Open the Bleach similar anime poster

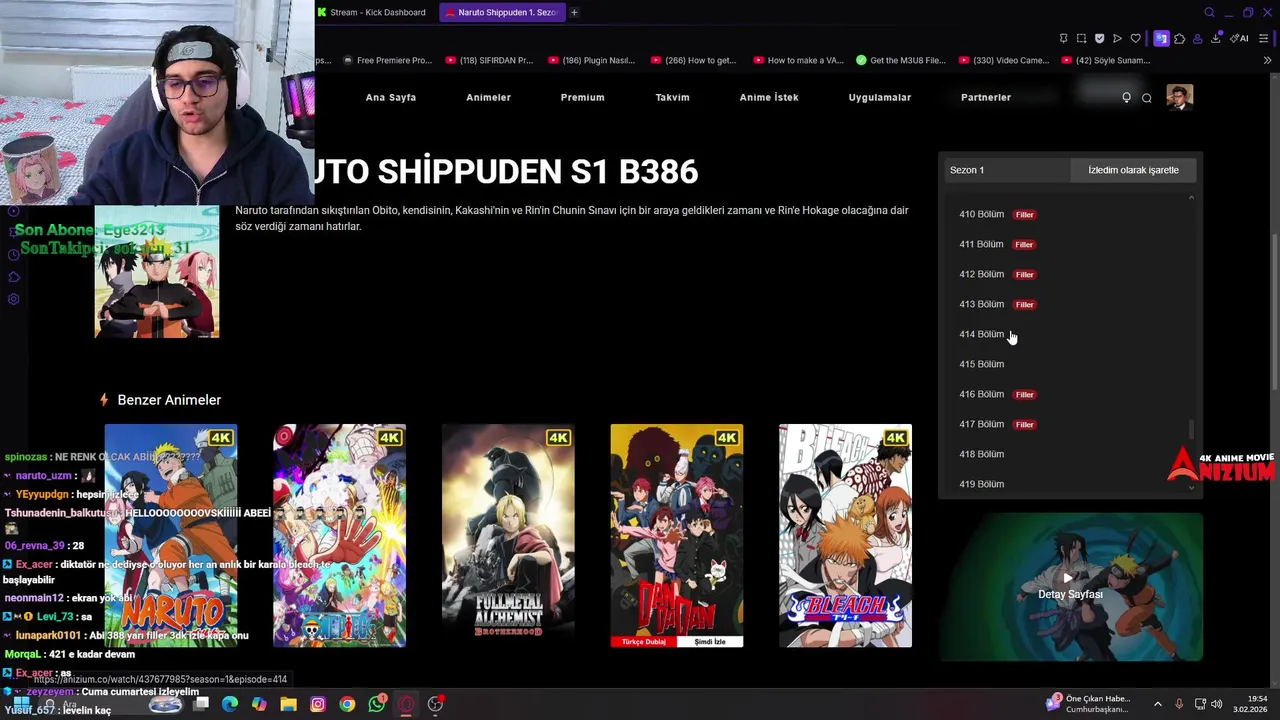[845, 536]
